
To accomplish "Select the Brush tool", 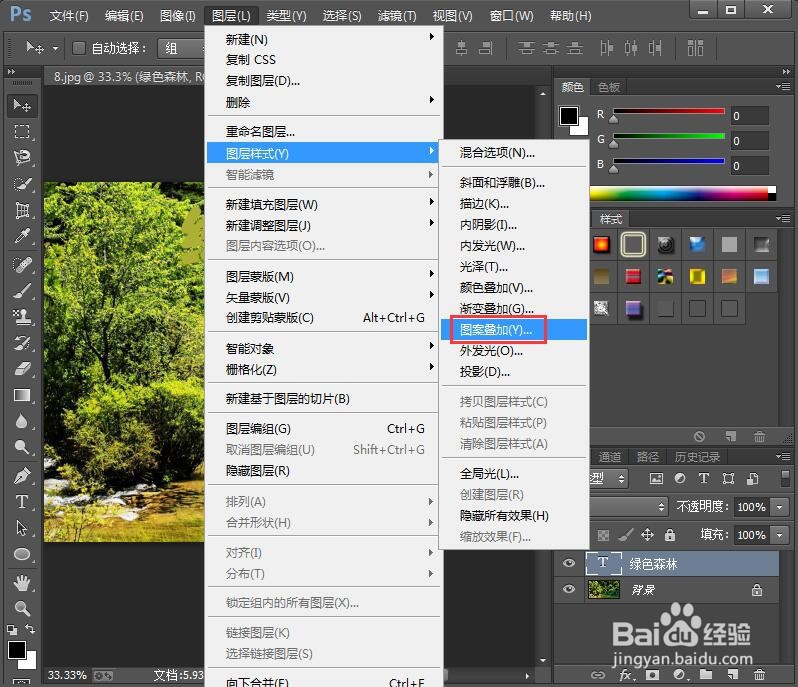I will [x=22, y=291].
